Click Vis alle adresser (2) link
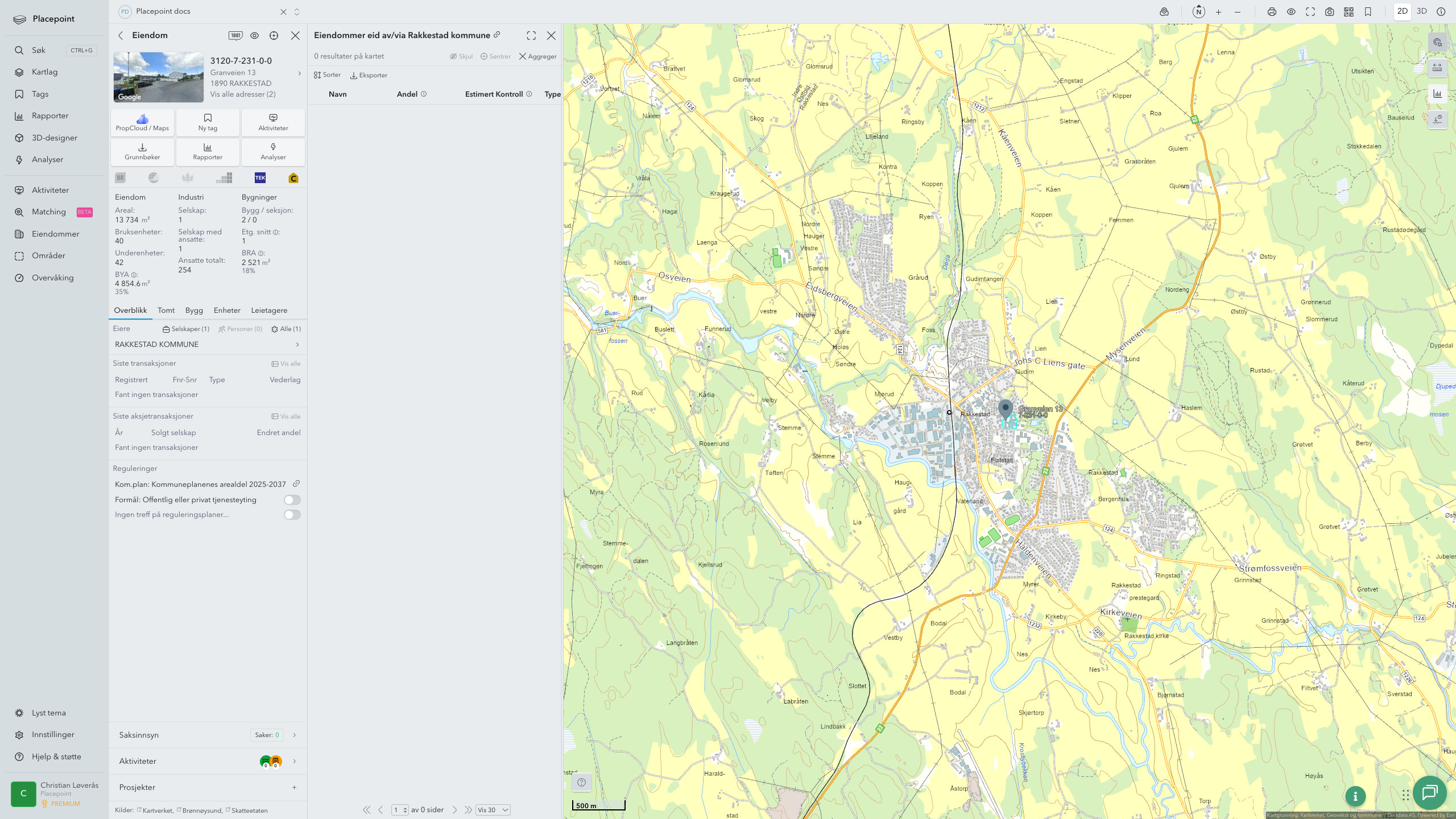Screen dimensions: 1456x819 [x=243, y=94]
